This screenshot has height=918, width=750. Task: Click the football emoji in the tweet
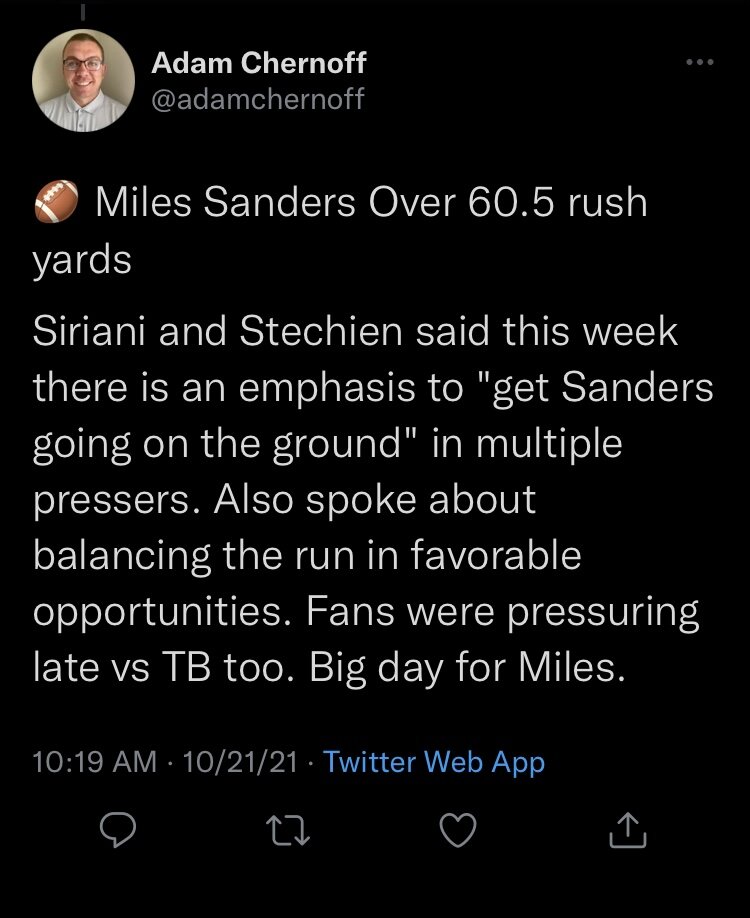56,204
